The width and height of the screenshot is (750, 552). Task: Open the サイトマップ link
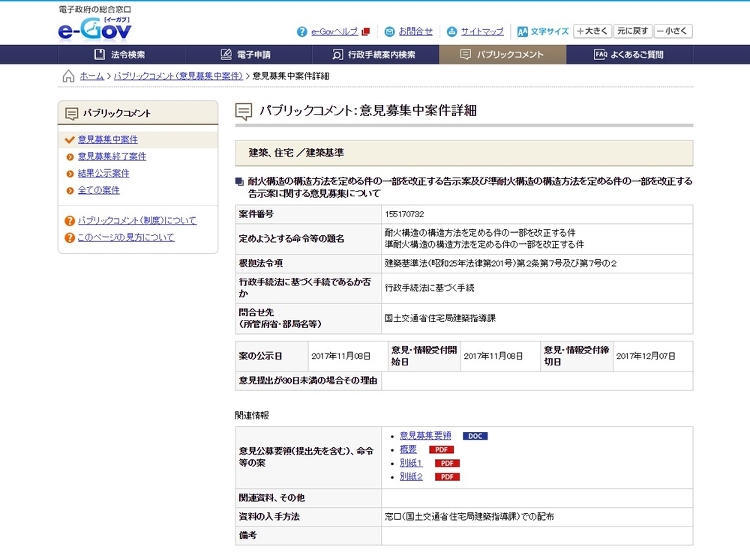coord(482,32)
